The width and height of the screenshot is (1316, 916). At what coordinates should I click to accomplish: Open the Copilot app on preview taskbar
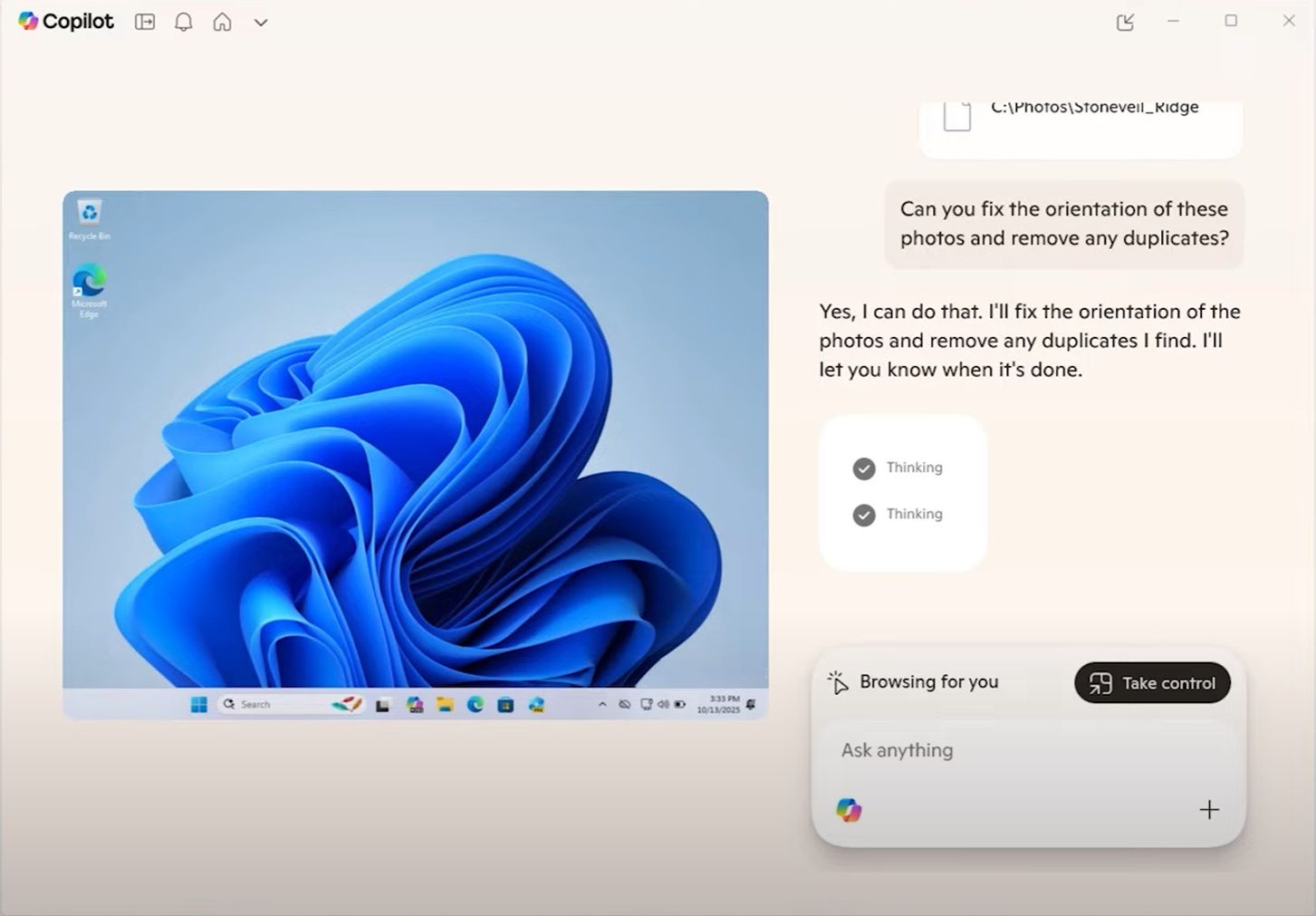point(415,705)
